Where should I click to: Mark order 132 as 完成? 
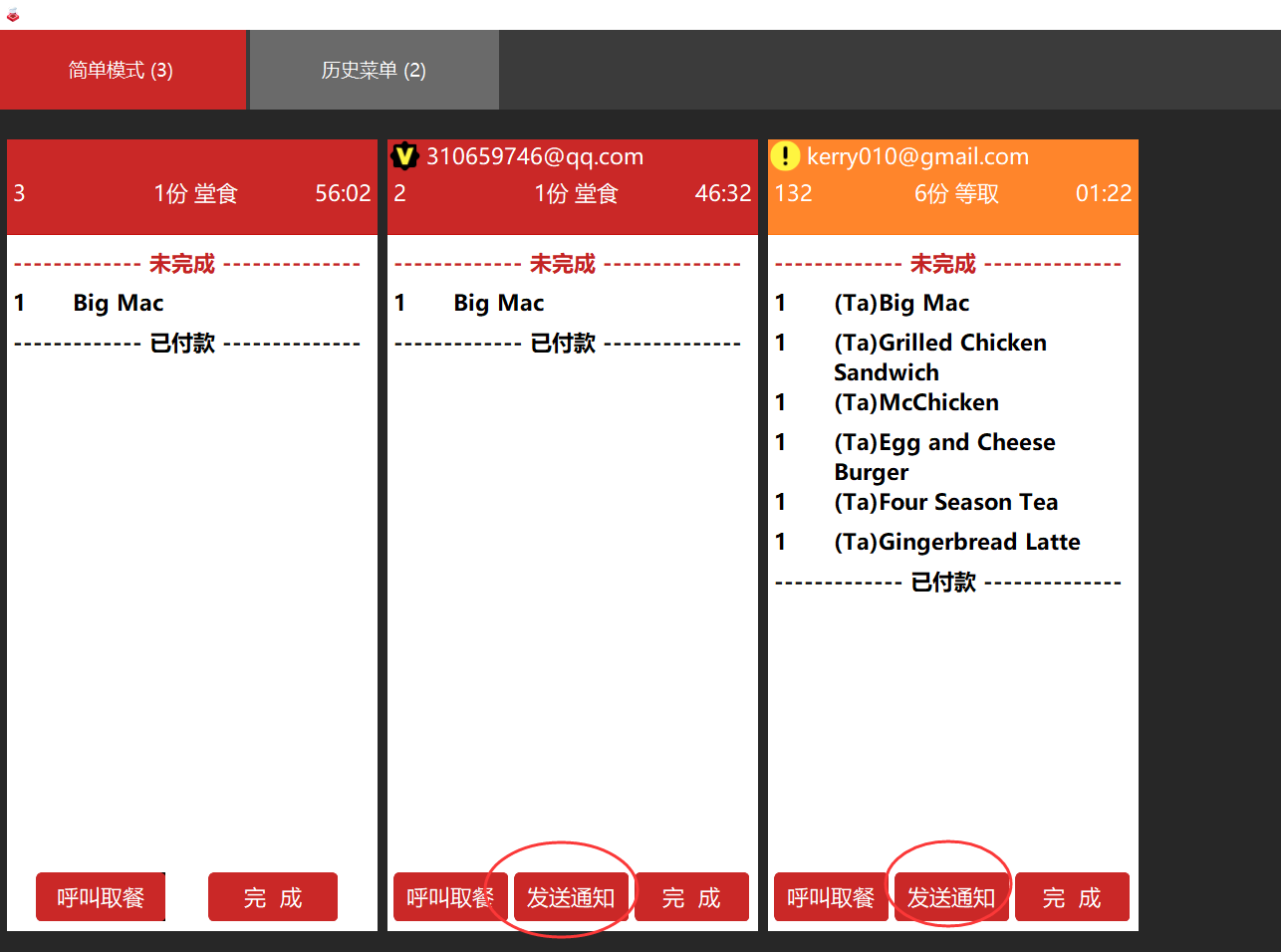coord(1072,897)
